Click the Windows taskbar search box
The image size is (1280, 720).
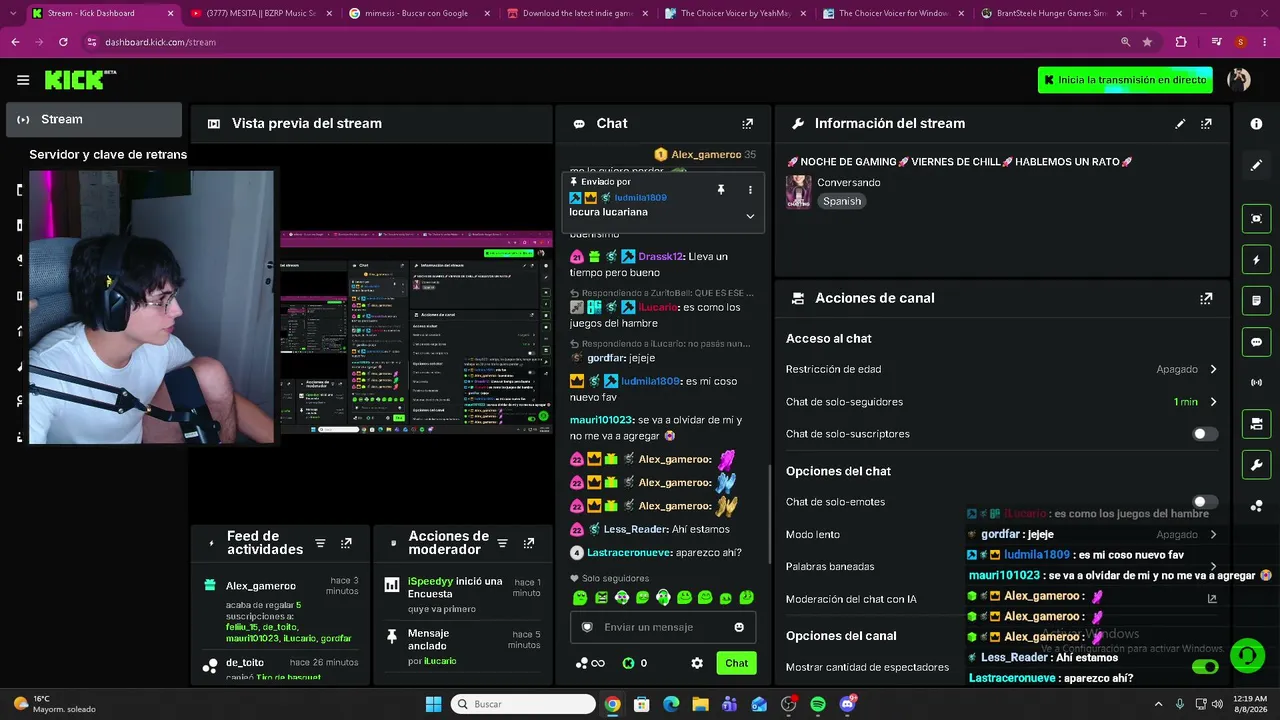pyautogui.click(x=523, y=704)
